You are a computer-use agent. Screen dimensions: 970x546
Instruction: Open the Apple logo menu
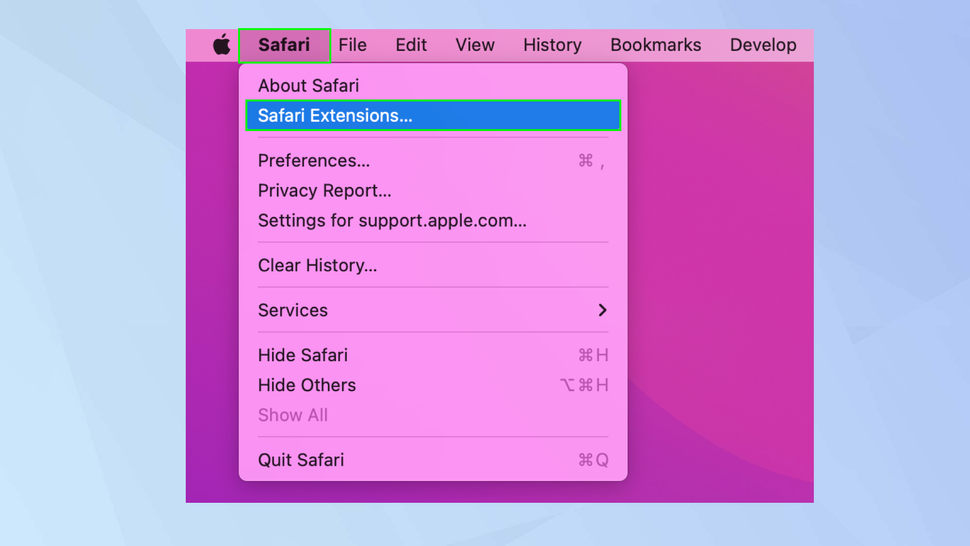coord(221,45)
